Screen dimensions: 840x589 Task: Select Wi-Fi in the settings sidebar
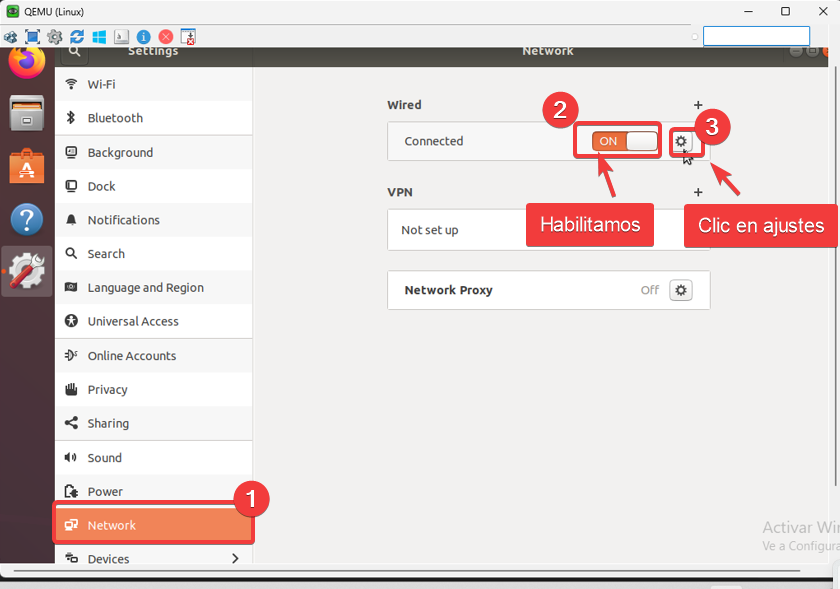[x=101, y=84]
